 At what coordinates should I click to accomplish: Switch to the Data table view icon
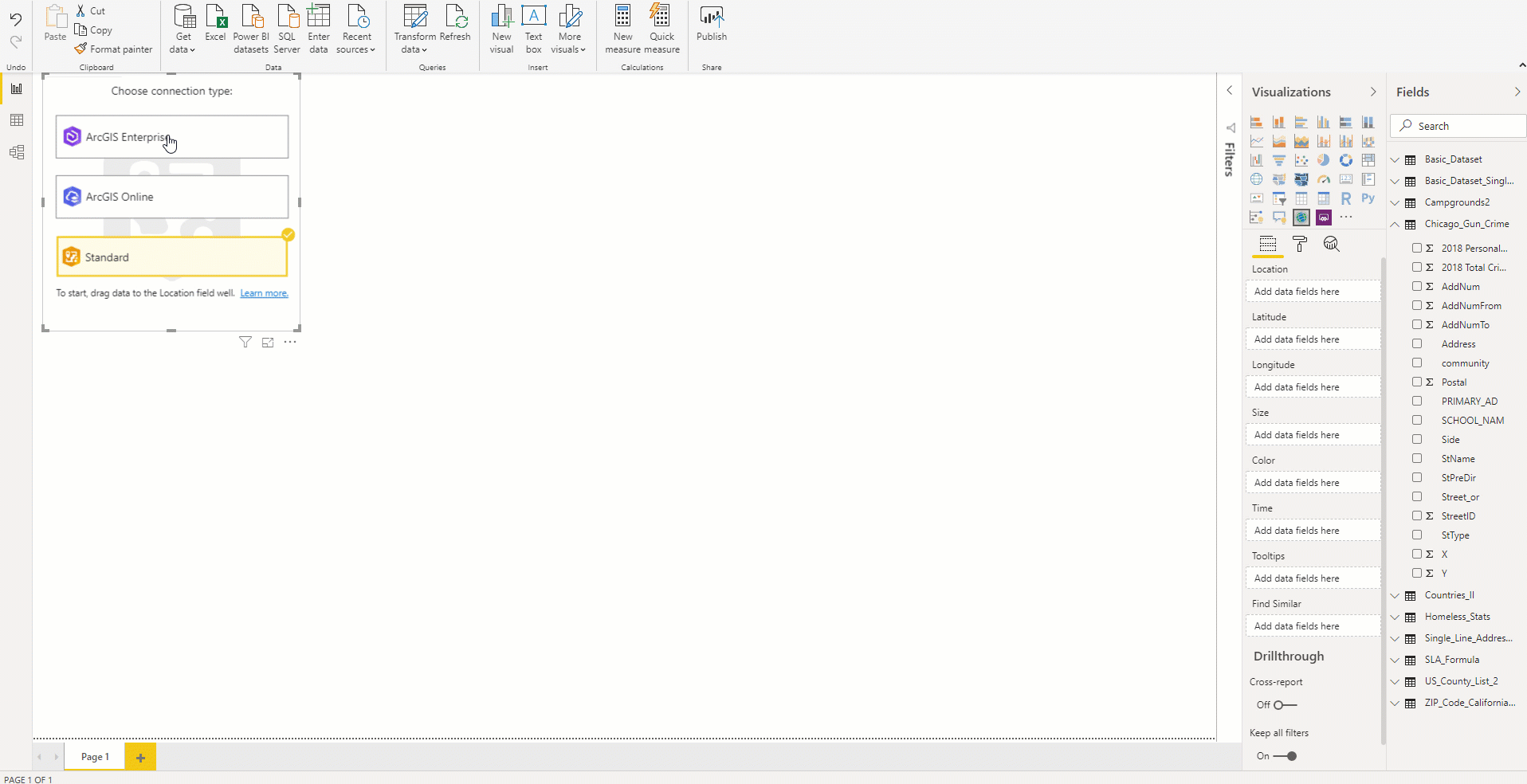click(16, 120)
